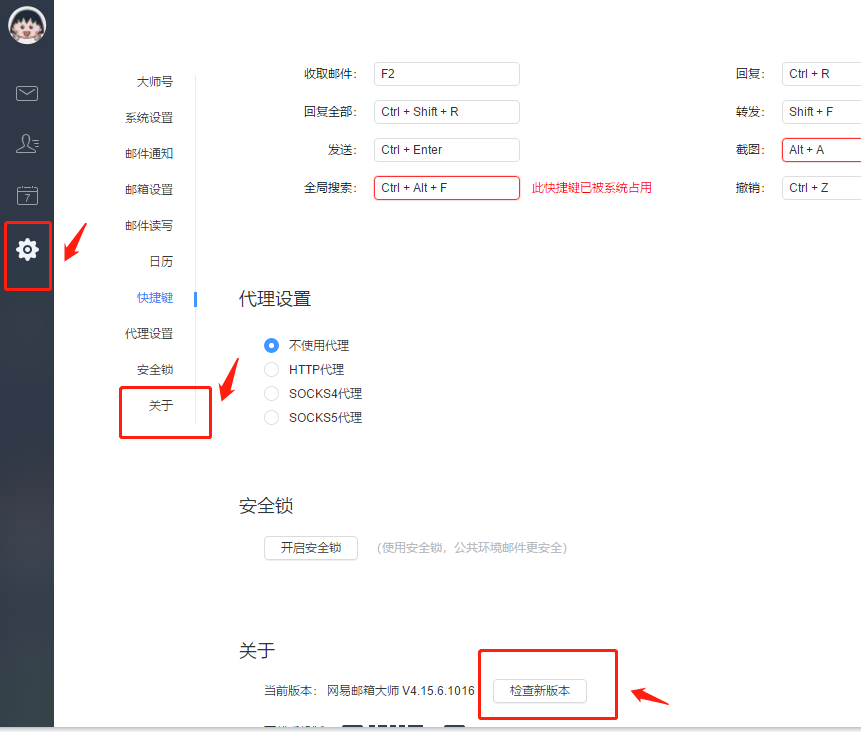
Task: Click the 检查新版本 button
Action: (x=539, y=690)
